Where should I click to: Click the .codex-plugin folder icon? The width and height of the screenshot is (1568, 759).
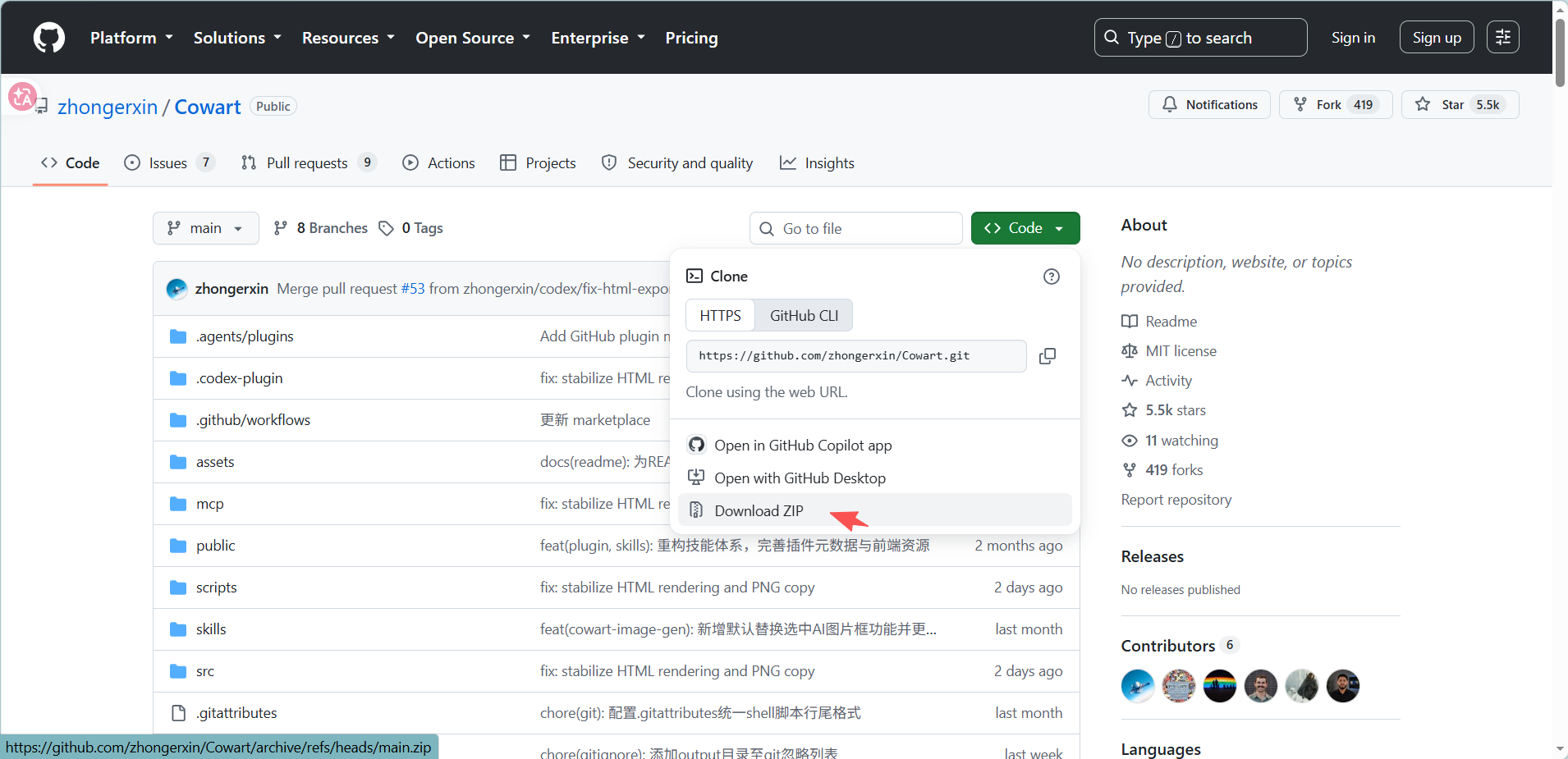(178, 378)
